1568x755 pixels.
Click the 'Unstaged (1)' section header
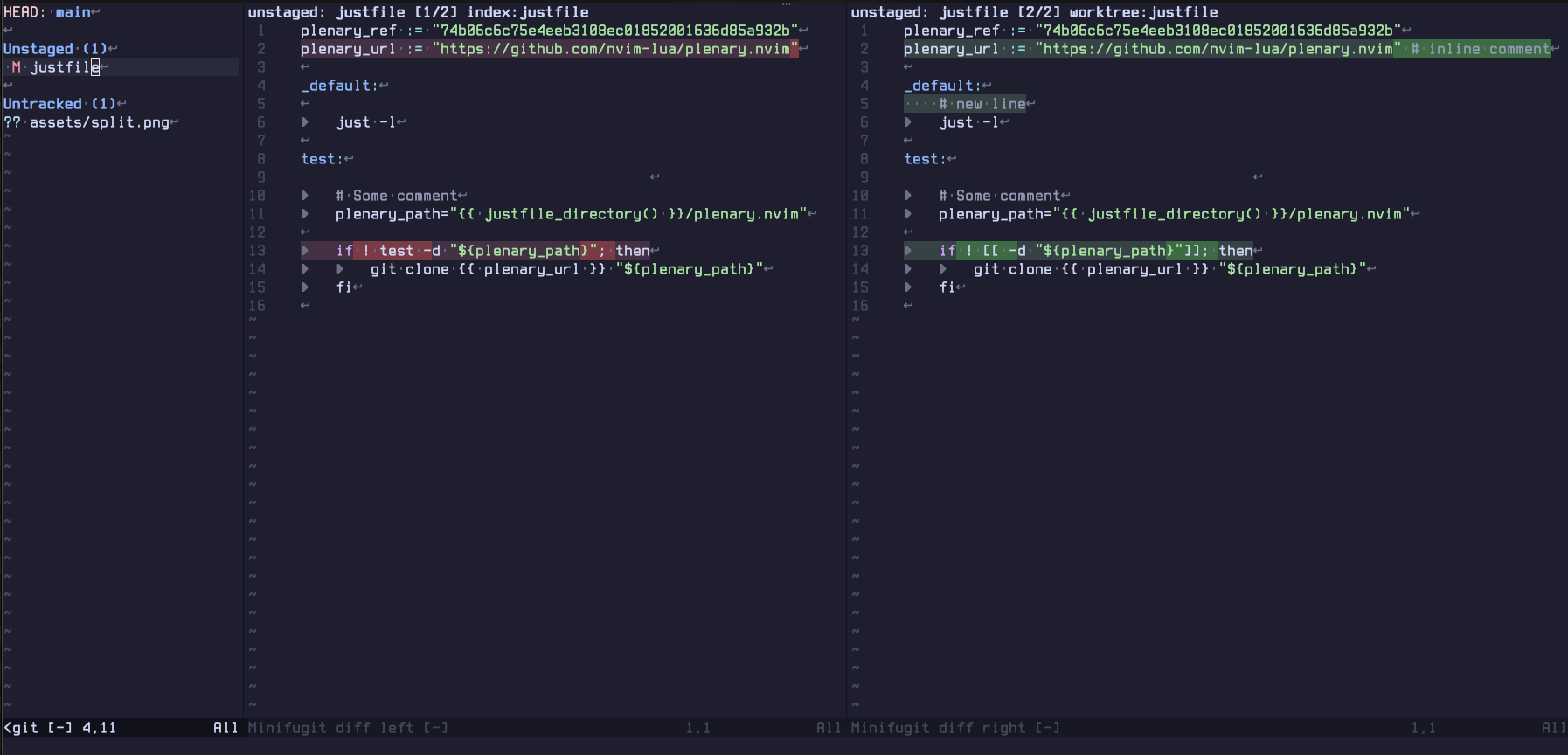[x=55, y=49]
